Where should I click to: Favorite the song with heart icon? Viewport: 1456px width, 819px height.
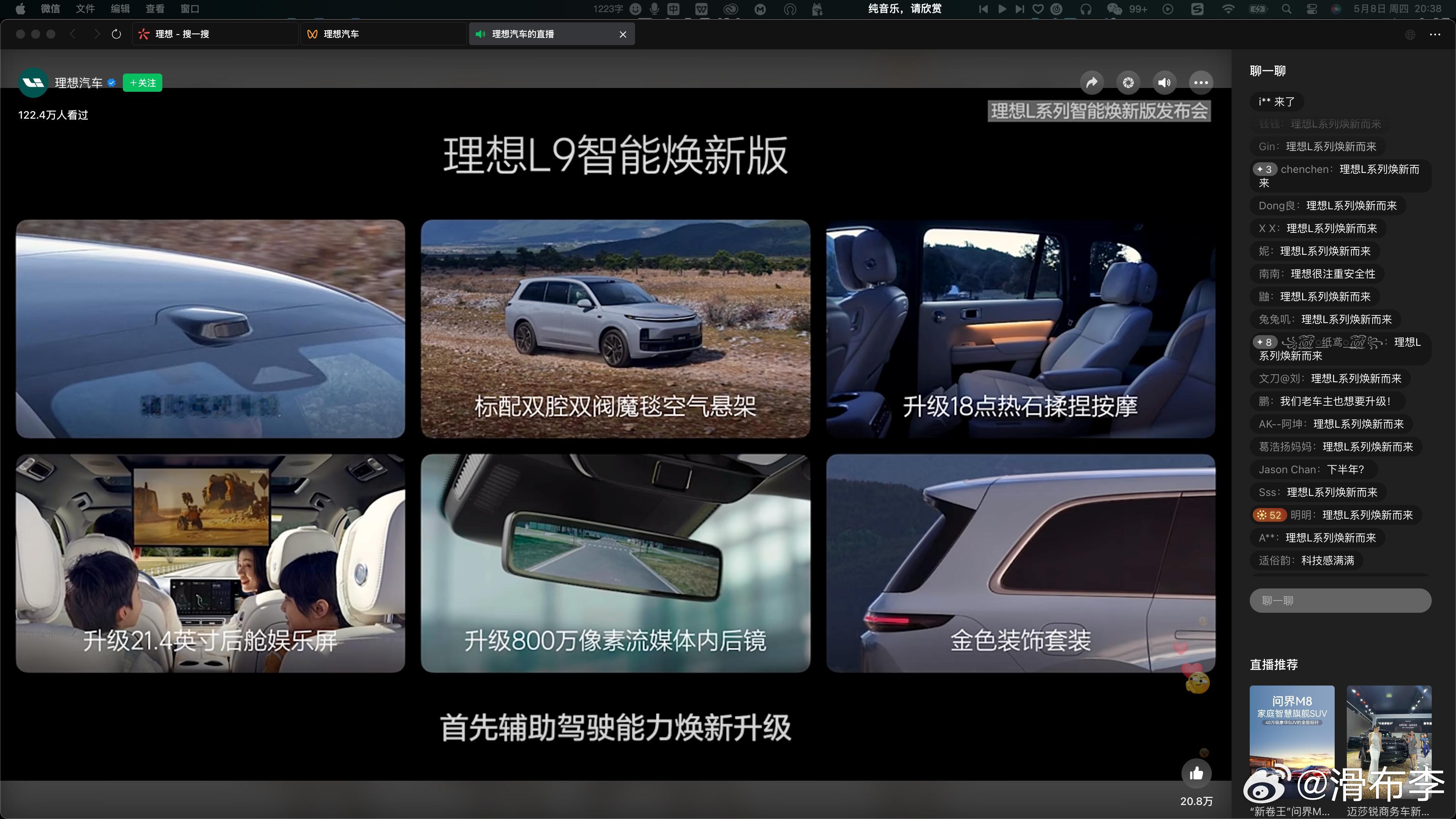1038,8
